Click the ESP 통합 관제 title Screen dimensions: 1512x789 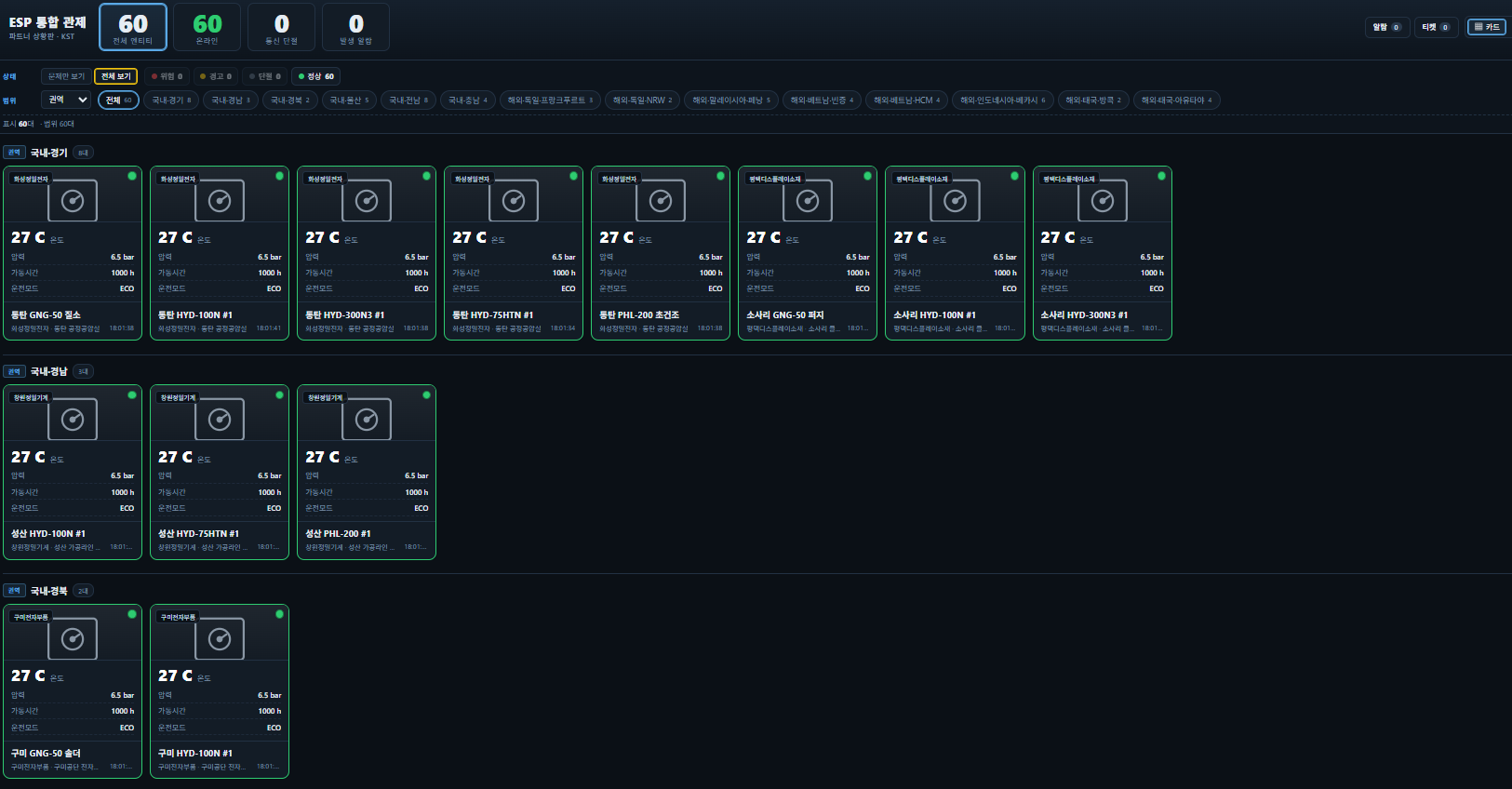pos(47,22)
